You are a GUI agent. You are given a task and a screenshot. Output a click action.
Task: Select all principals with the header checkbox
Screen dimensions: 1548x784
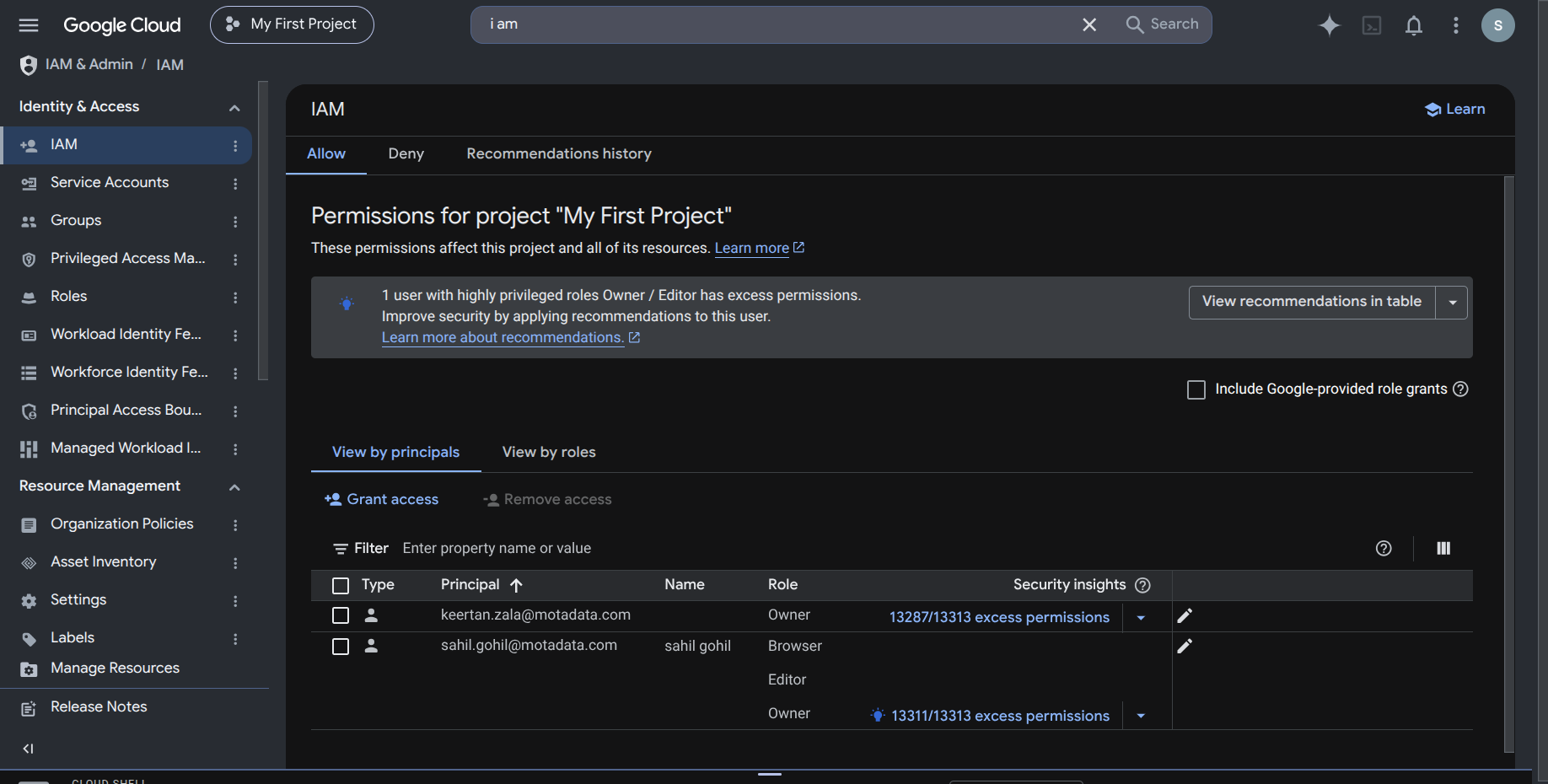pos(341,585)
